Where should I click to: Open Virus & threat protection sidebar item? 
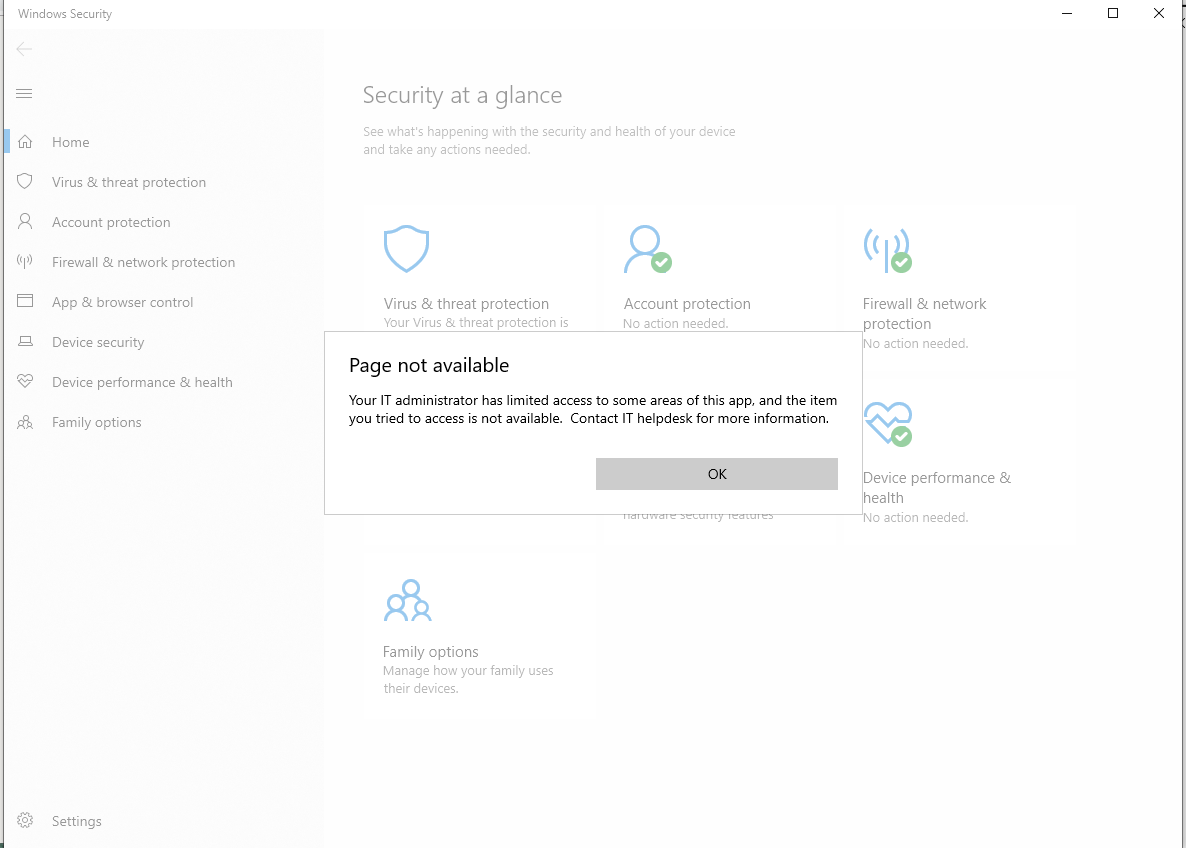pyautogui.click(x=129, y=182)
